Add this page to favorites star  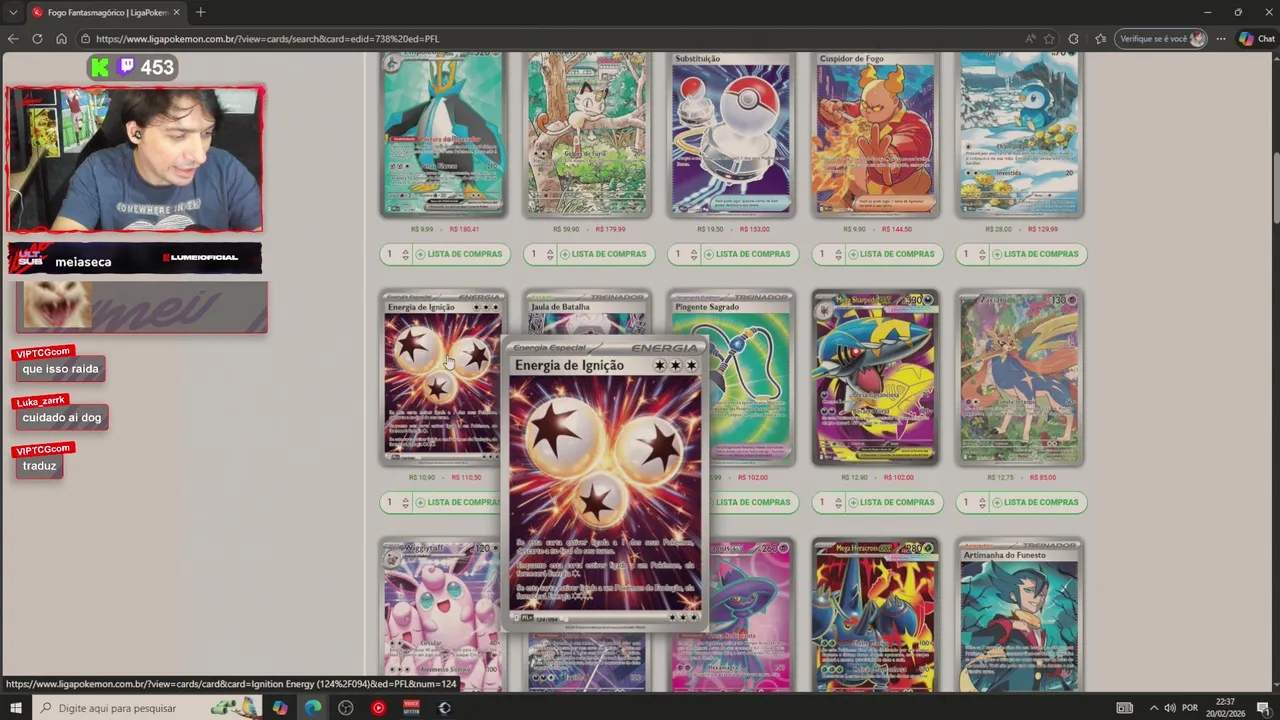[x=1049, y=39]
